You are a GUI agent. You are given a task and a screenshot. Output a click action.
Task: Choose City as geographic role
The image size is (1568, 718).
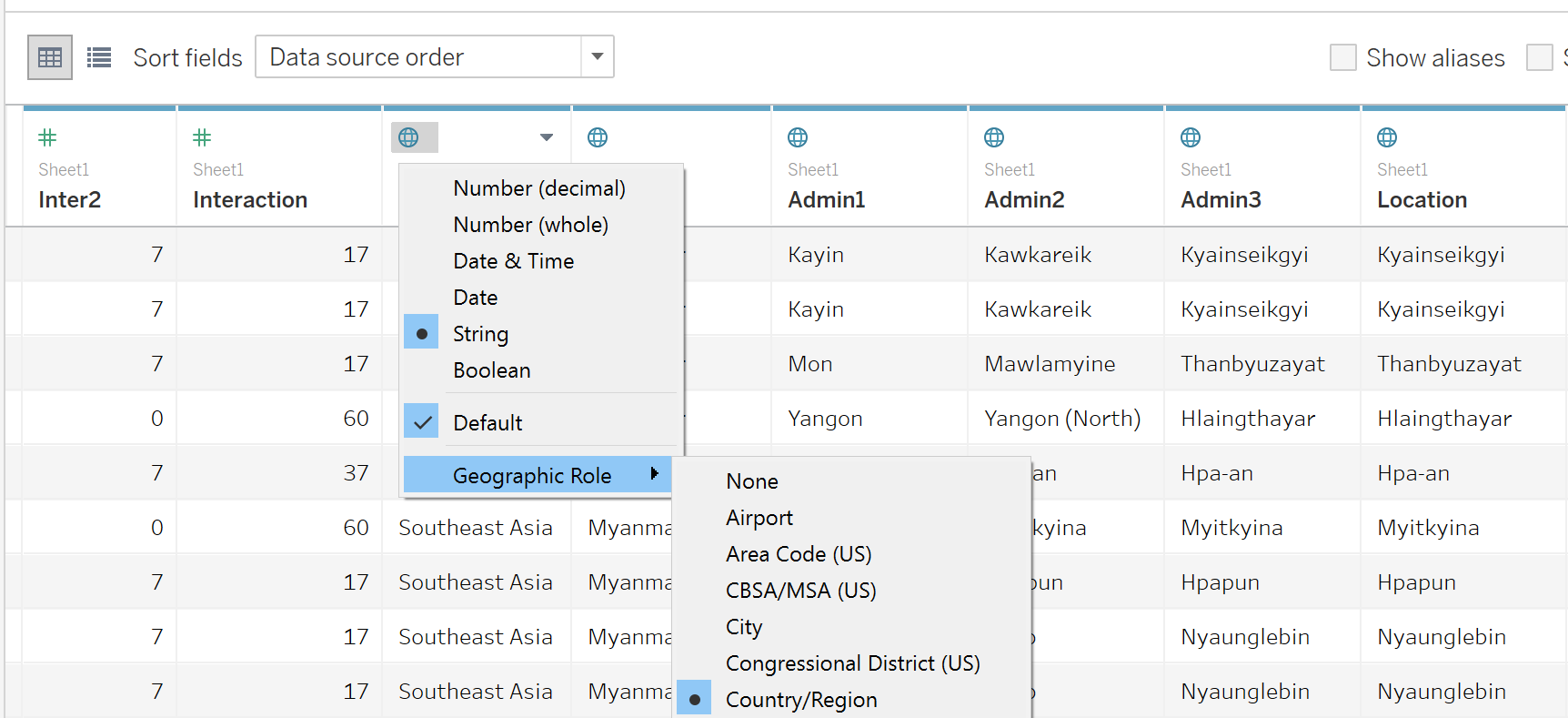point(744,627)
